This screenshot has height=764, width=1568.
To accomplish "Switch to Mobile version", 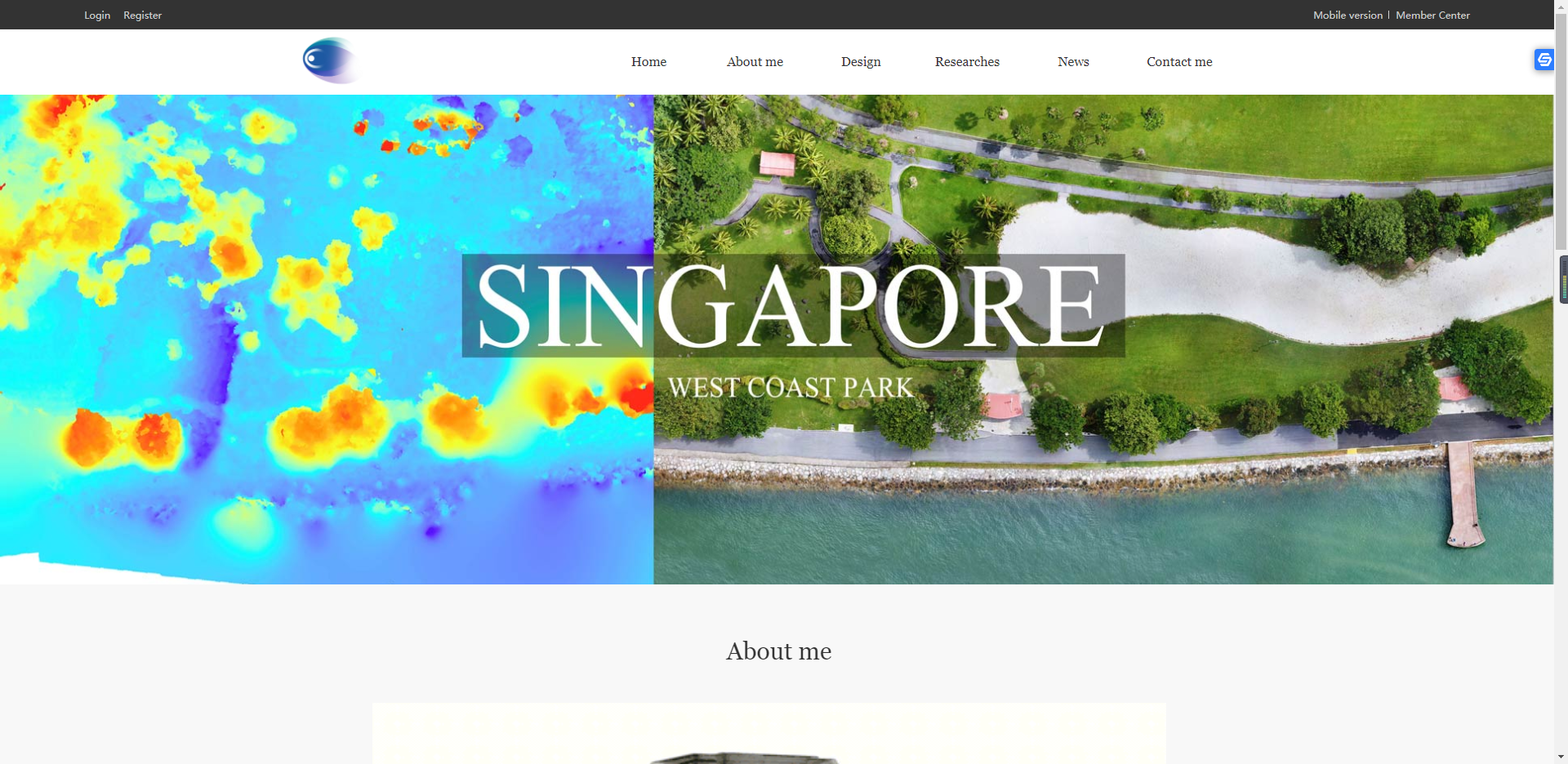I will coord(1347,15).
